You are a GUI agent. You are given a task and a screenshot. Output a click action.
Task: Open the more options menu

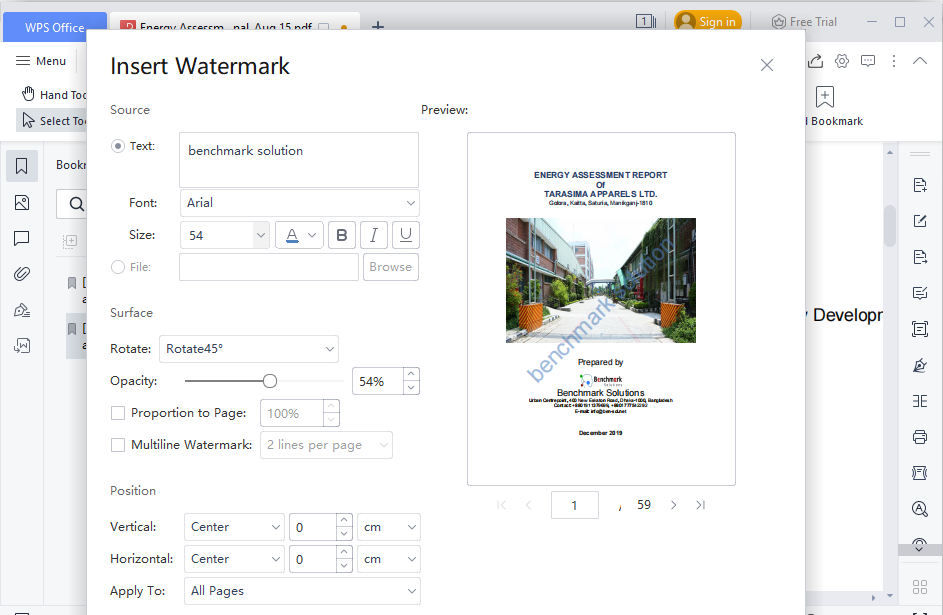(x=894, y=61)
